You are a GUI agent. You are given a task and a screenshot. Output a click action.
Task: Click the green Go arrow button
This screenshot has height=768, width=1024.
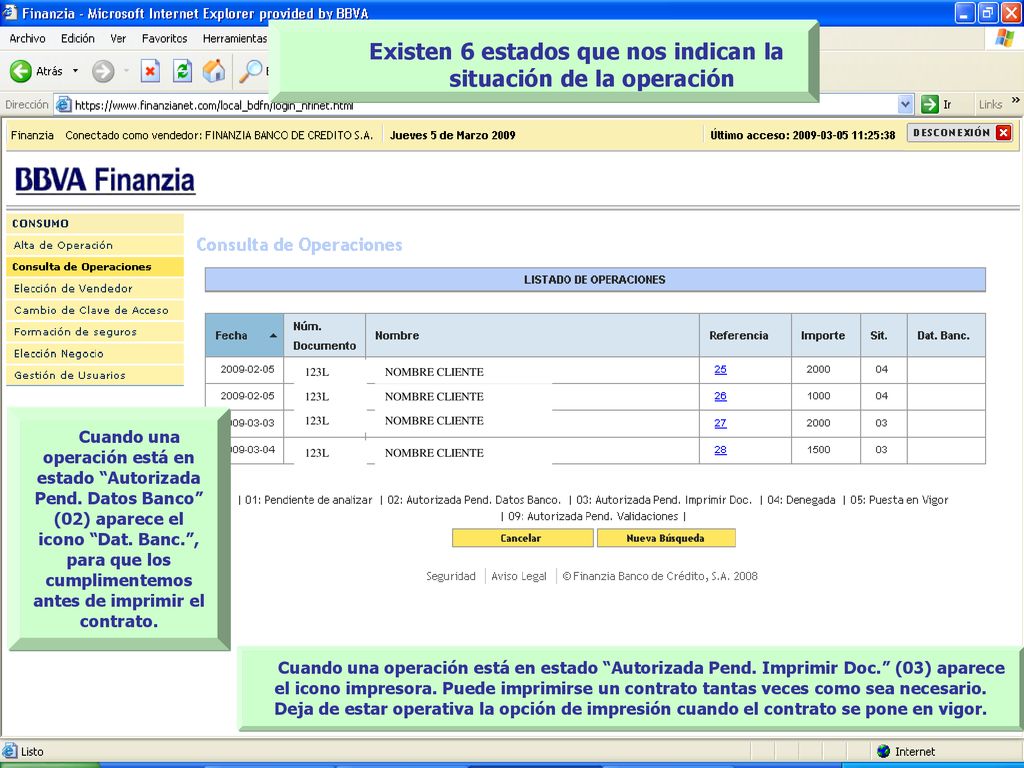tap(929, 104)
